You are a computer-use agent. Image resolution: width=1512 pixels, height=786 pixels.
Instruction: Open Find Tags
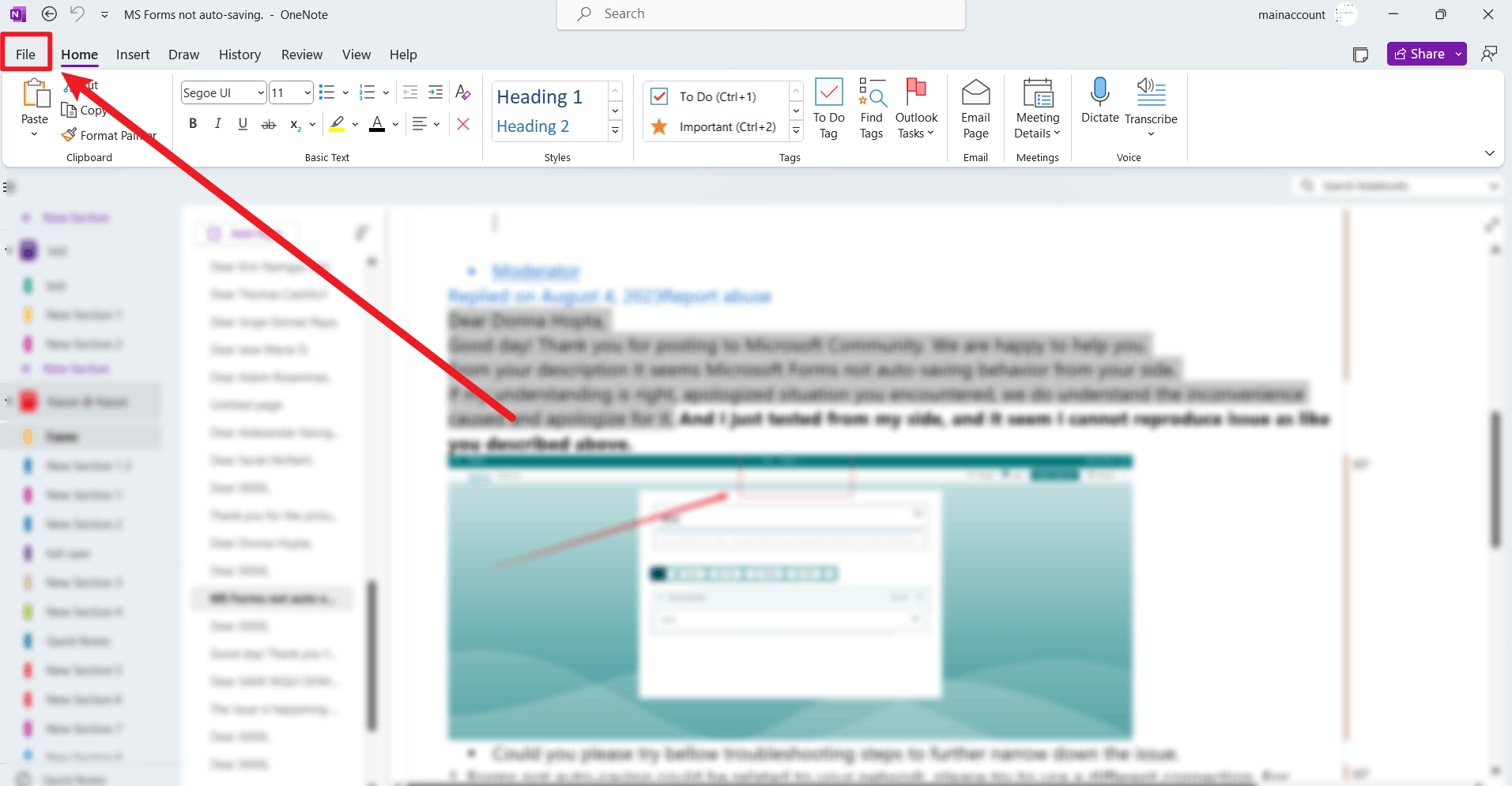click(x=872, y=108)
